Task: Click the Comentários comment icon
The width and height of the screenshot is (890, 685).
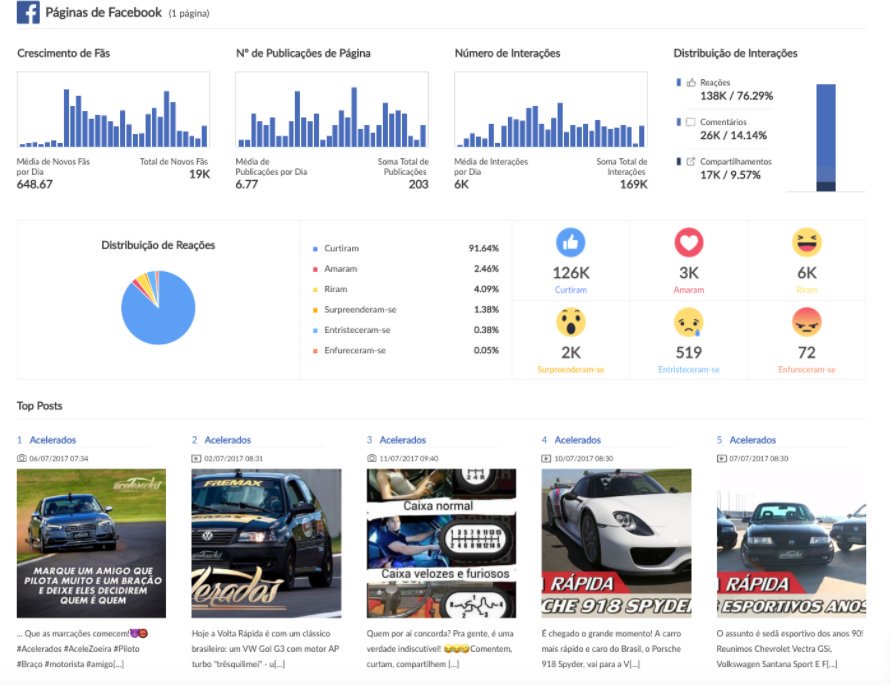Action: coord(691,121)
